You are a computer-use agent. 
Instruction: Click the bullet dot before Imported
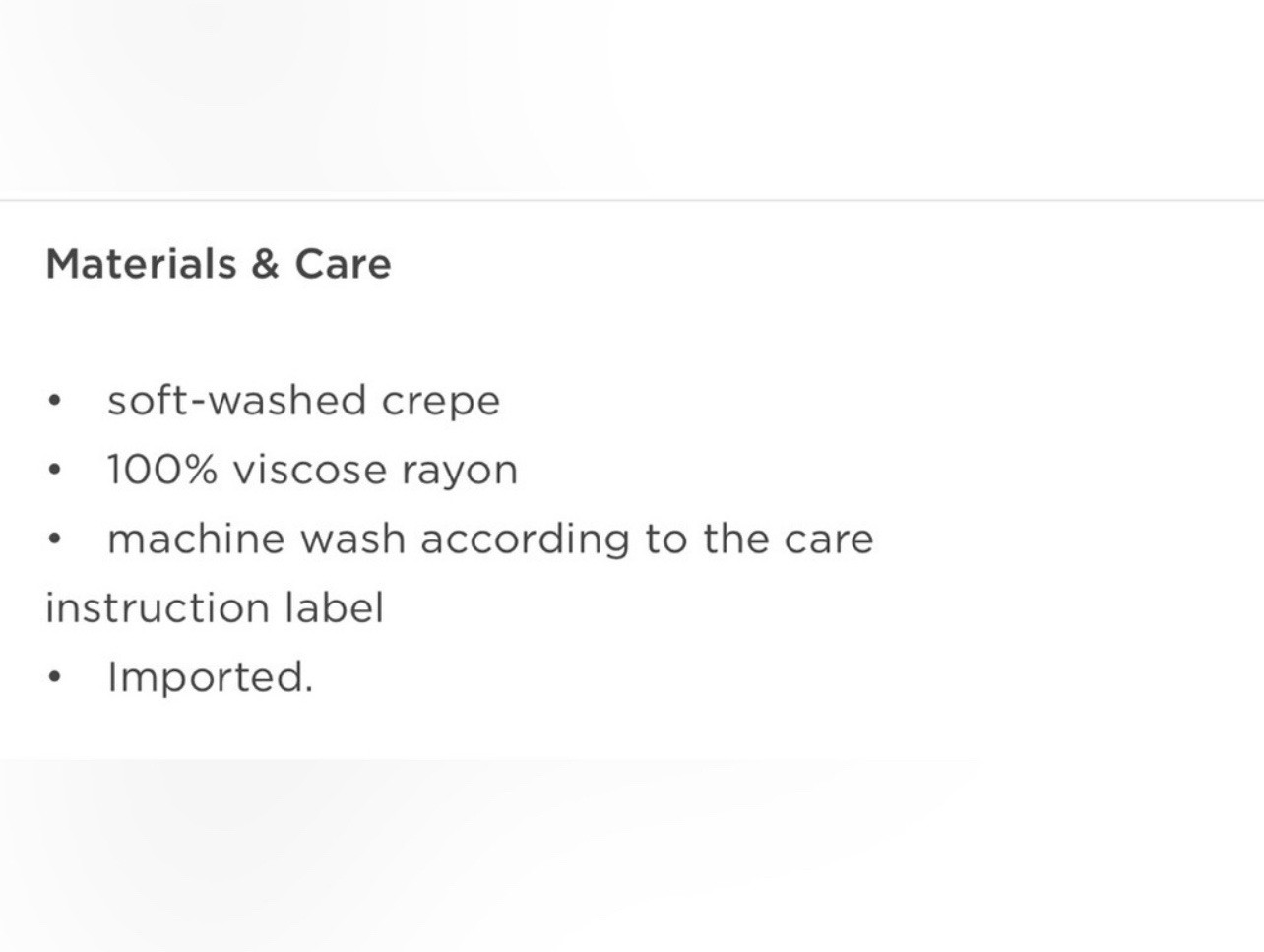tap(55, 677)
